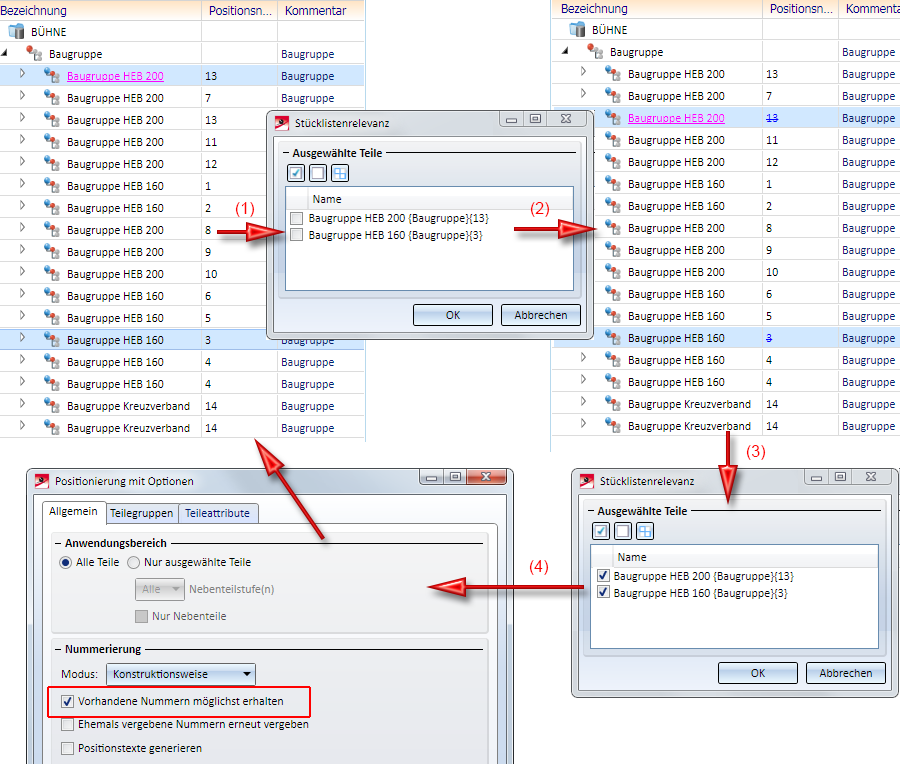900x764 pixels.
Task: Collapse root Baugruppe node in left list
Action: point(5,53)
